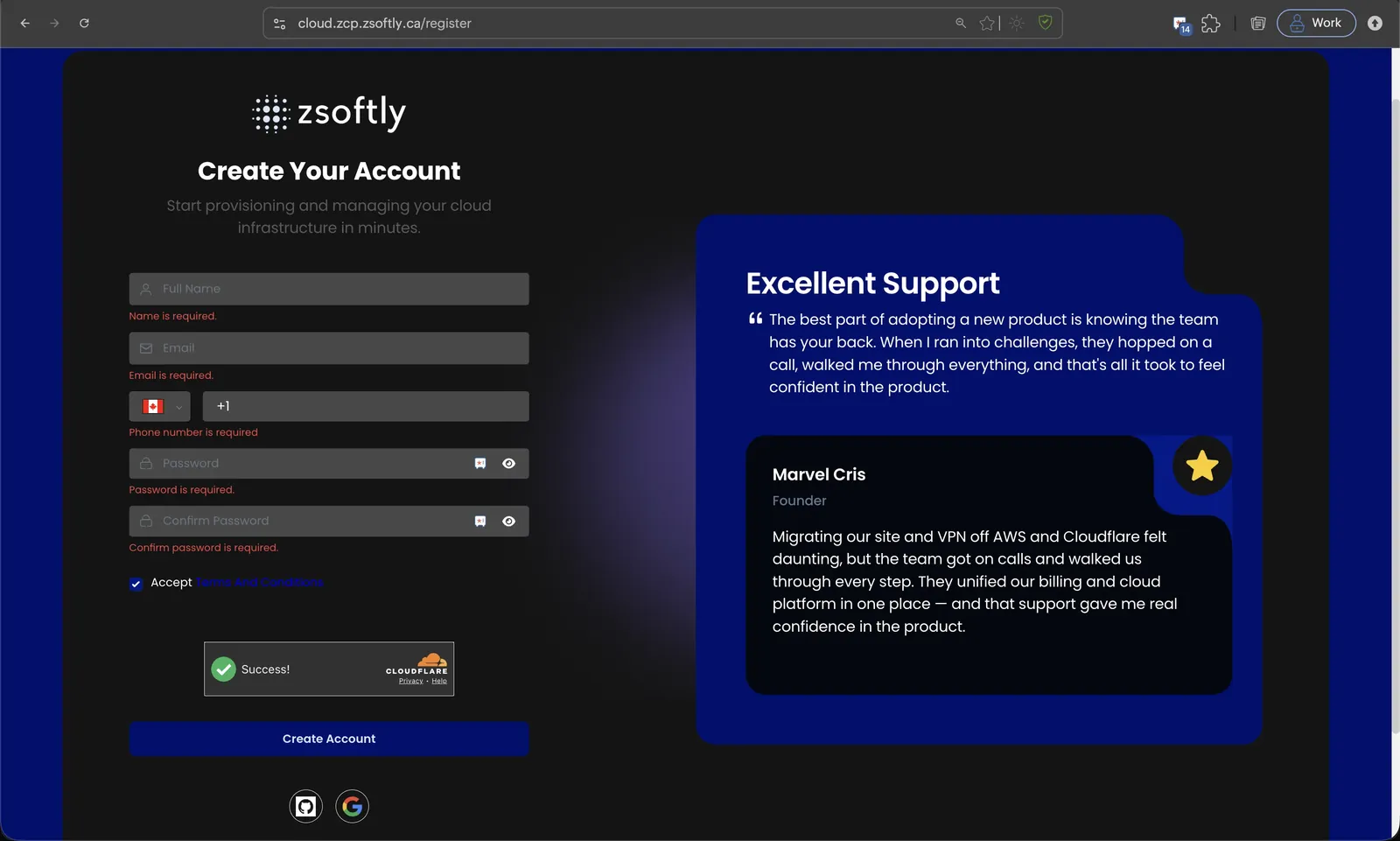The height and width of the screenshot is (841, 1400).
Task: Click the Create Your Account heading
Action: click(329, 171)
